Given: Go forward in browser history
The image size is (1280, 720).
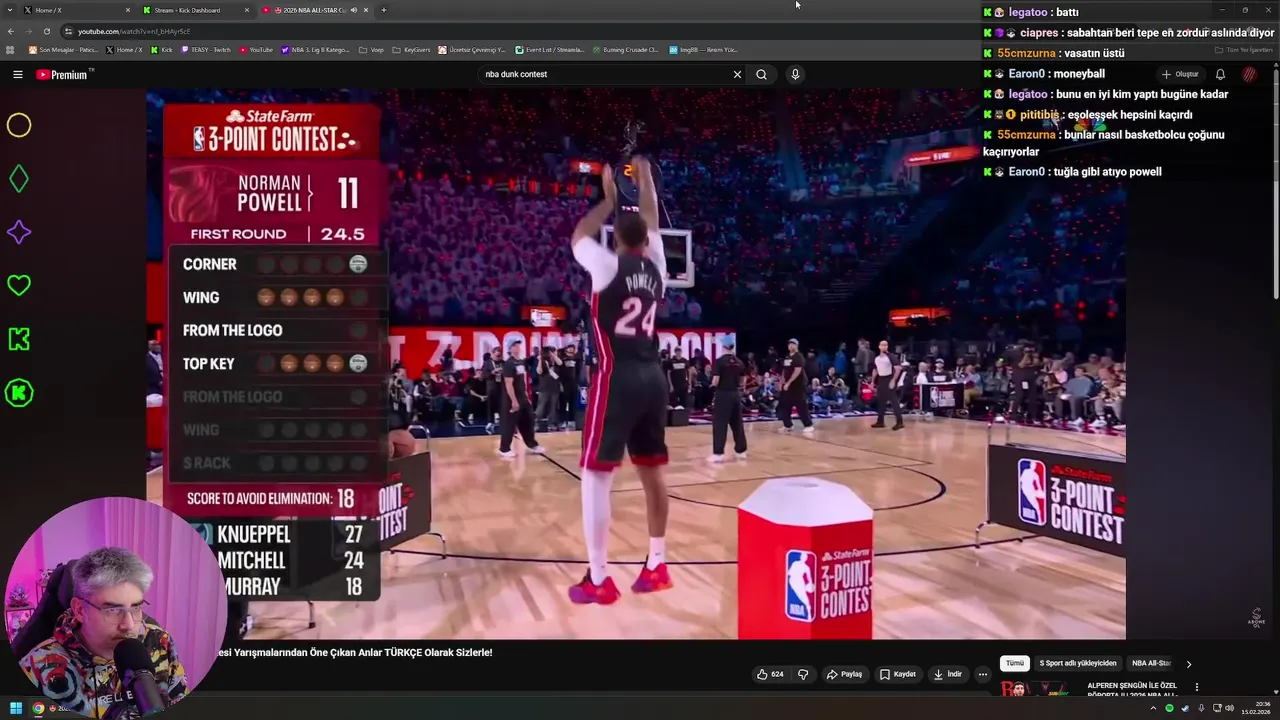Looking at the screenshot, I should tap(29, 31).
